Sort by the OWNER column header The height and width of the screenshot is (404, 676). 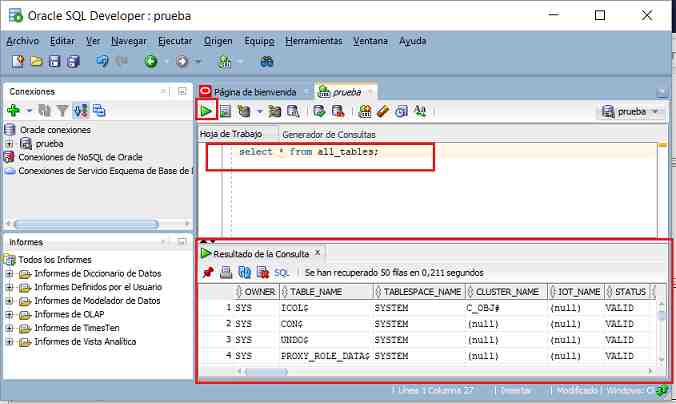256,292
